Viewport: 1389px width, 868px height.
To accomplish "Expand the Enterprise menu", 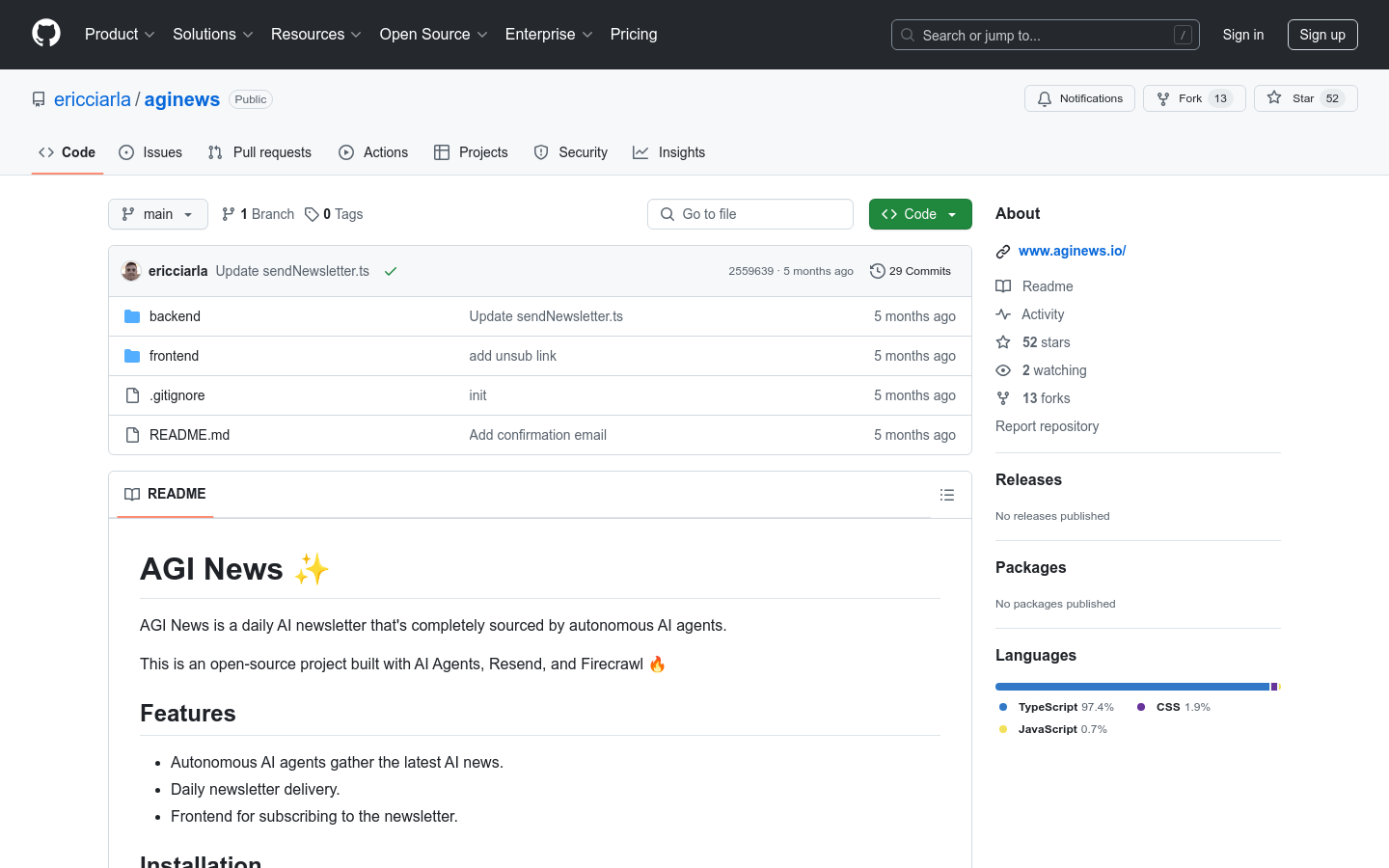I will point(549,34).
